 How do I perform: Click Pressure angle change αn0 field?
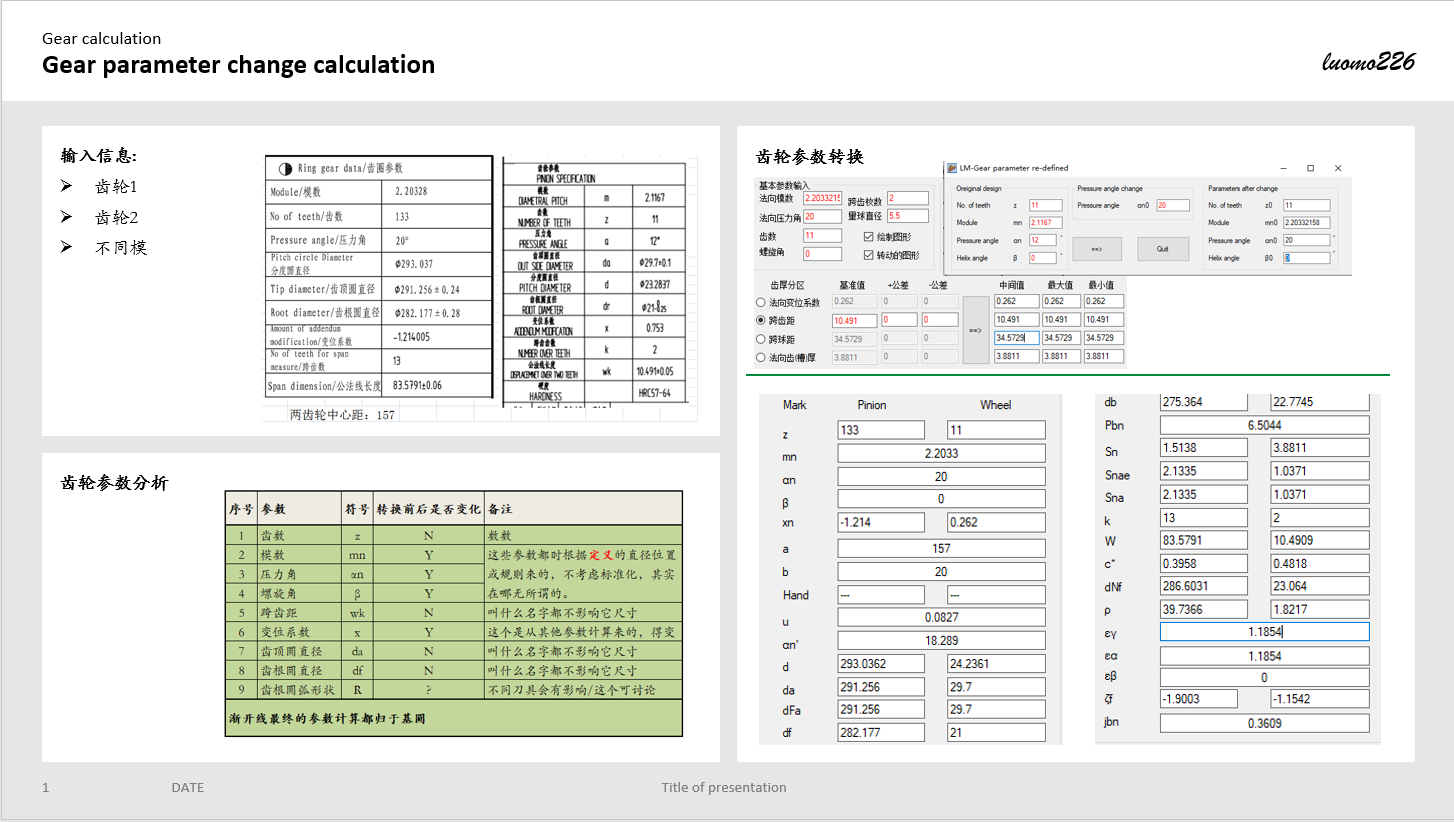1174,205
